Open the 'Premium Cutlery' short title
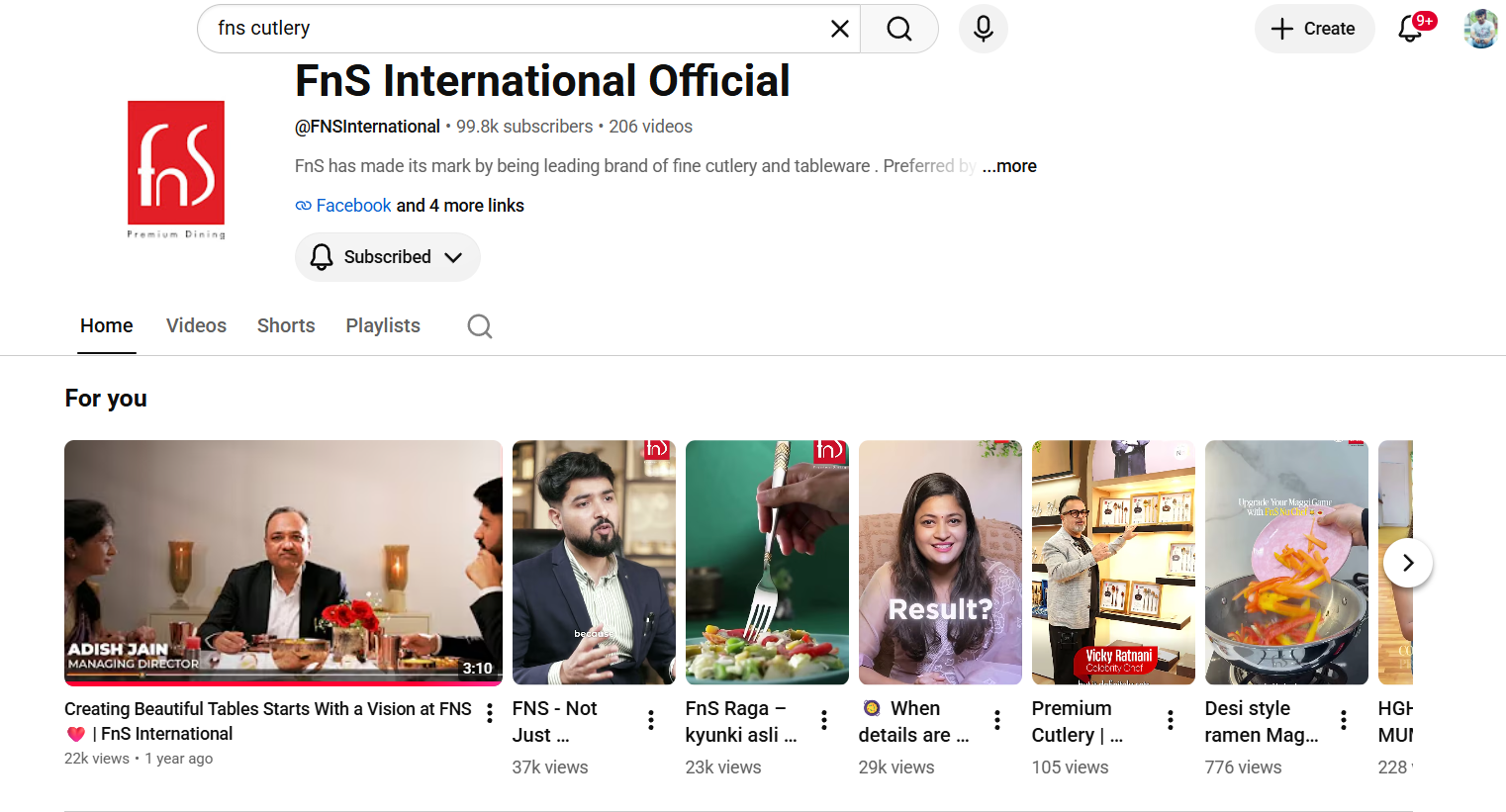Image resolution: width=1506 pixels, height=812 pixels. point(1078,722)
